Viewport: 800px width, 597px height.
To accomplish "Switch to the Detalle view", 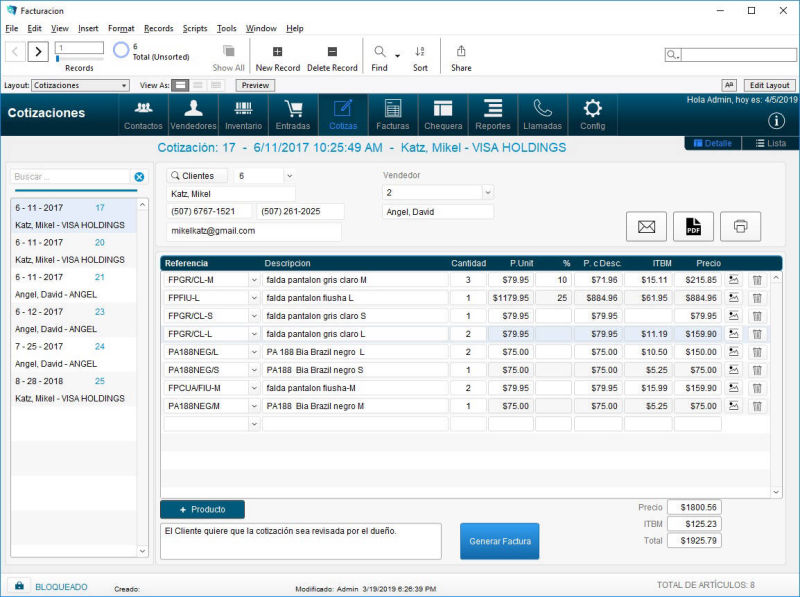I will click(713, 143).
